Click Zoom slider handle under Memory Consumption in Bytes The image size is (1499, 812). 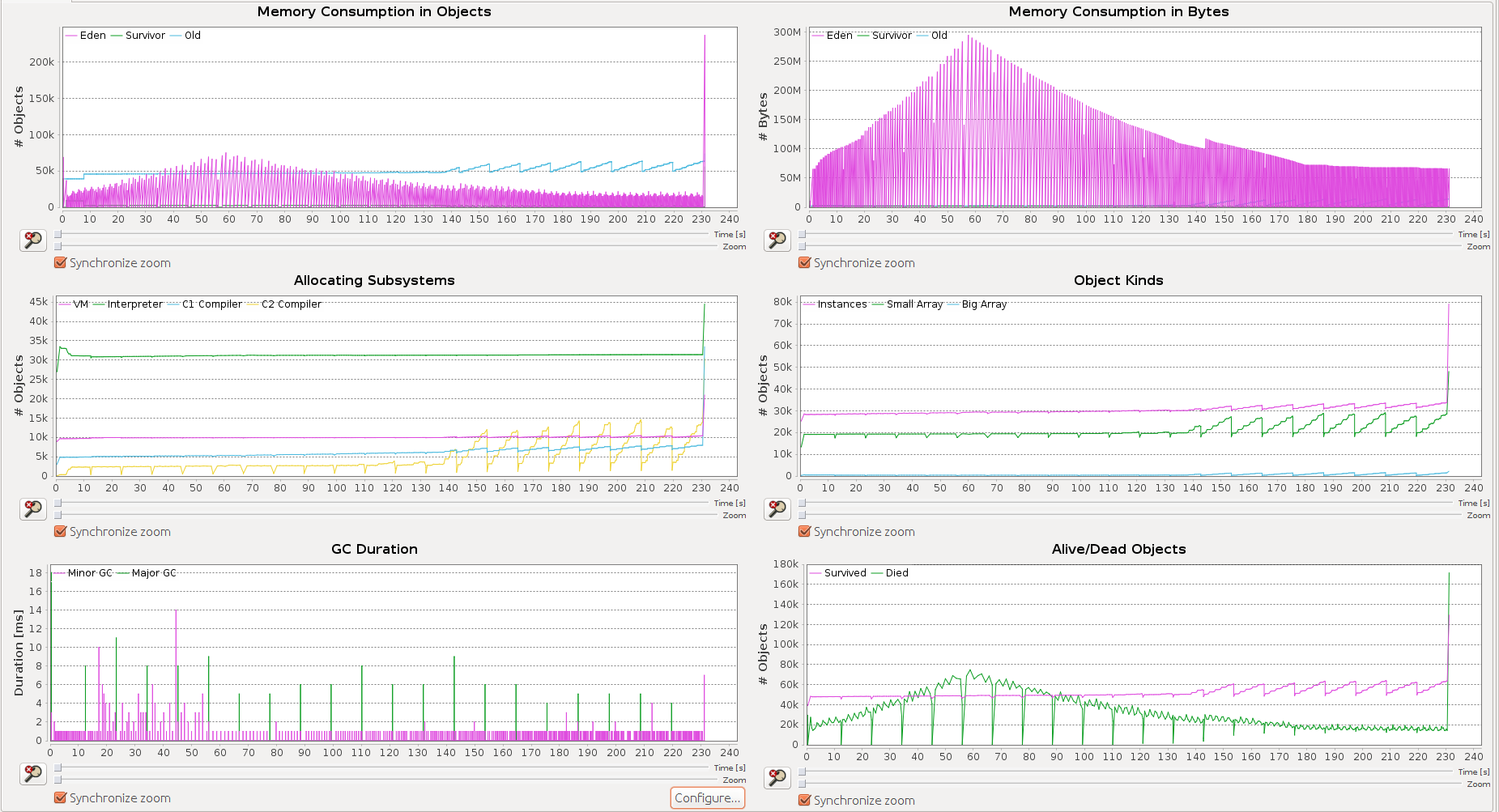point(802,246)
